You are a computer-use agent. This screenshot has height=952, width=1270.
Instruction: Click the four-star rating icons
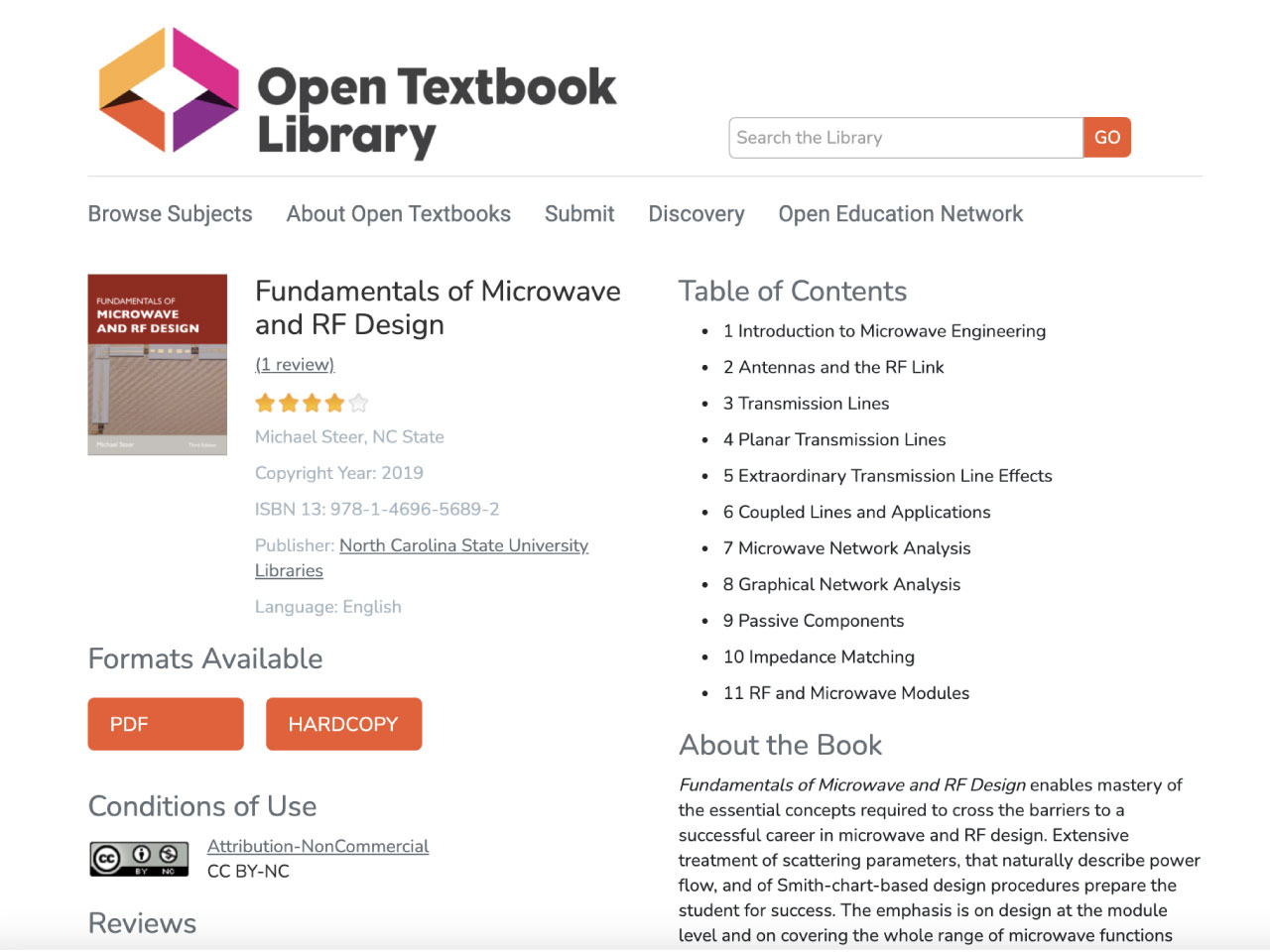click(312, 403)
